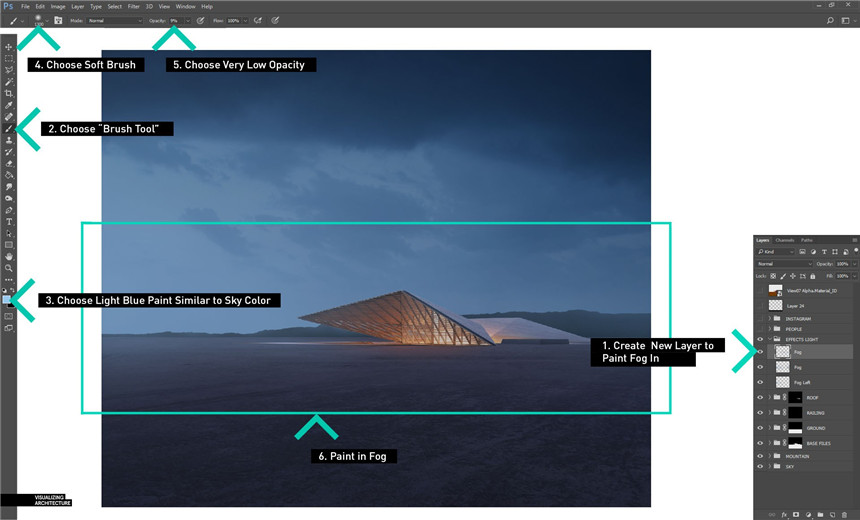The width and height of the screenshot is (860, 520).
Task: Click the light blue foreground color swatch
Action: click(7, 299)
